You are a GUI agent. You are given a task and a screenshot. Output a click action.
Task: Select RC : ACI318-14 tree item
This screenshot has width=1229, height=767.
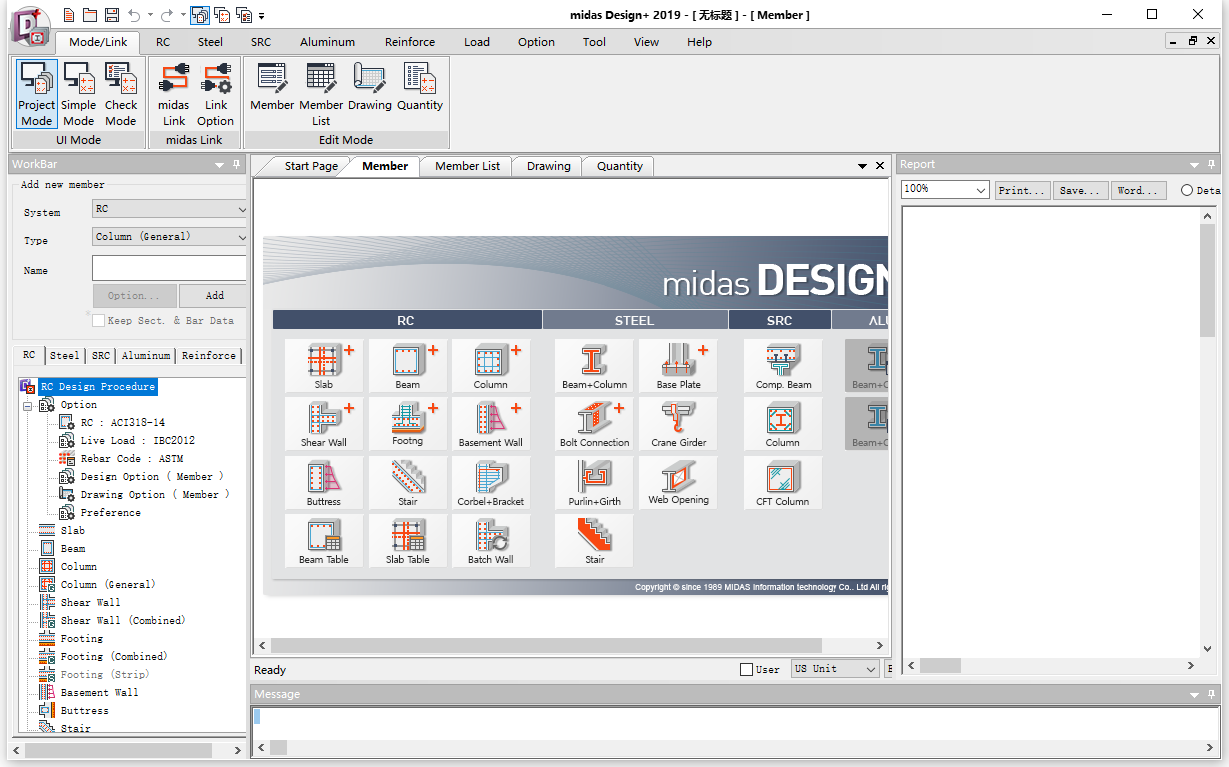click(x=123, y=422)
